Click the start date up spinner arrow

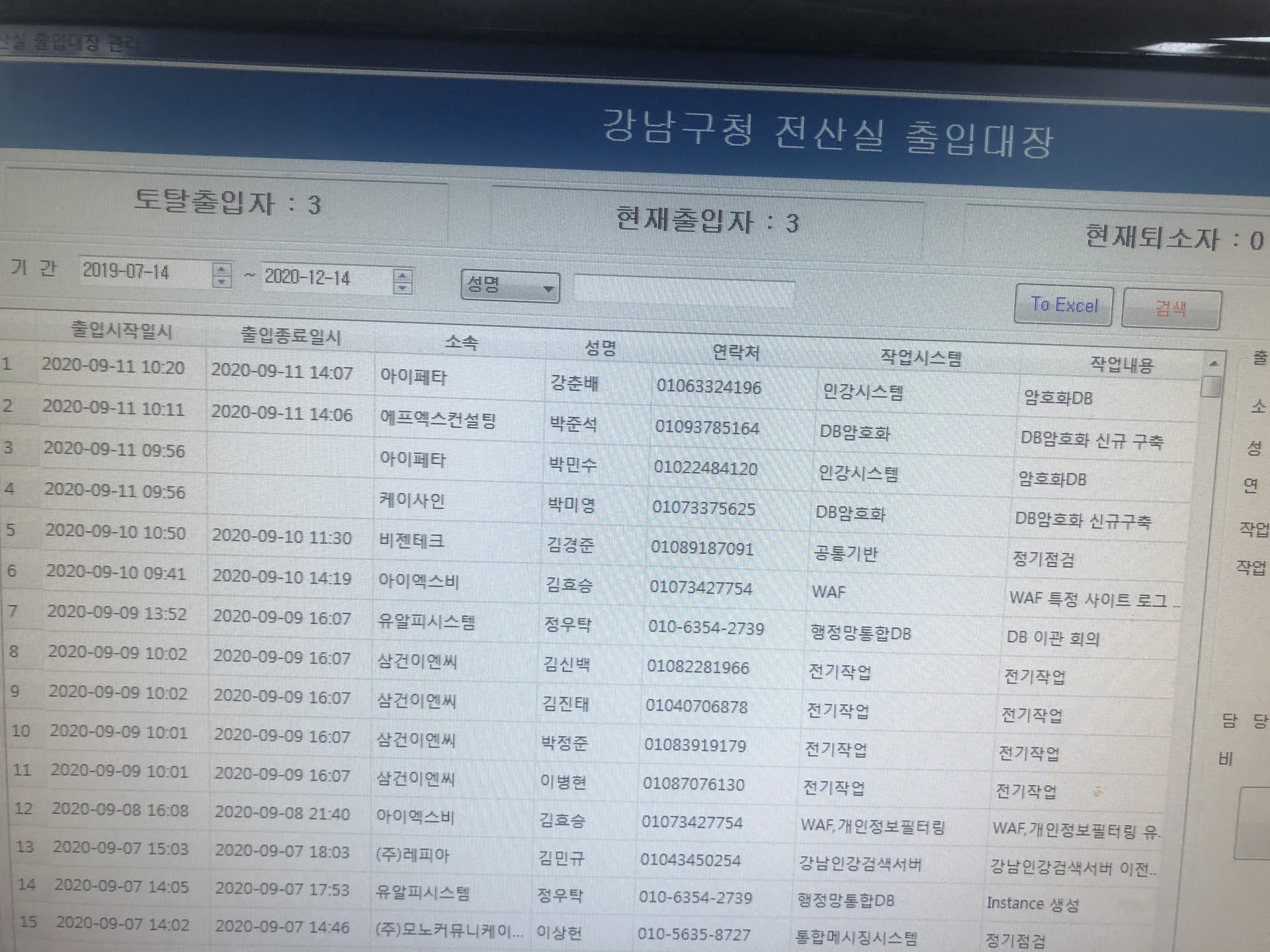(x=222, y=268)
